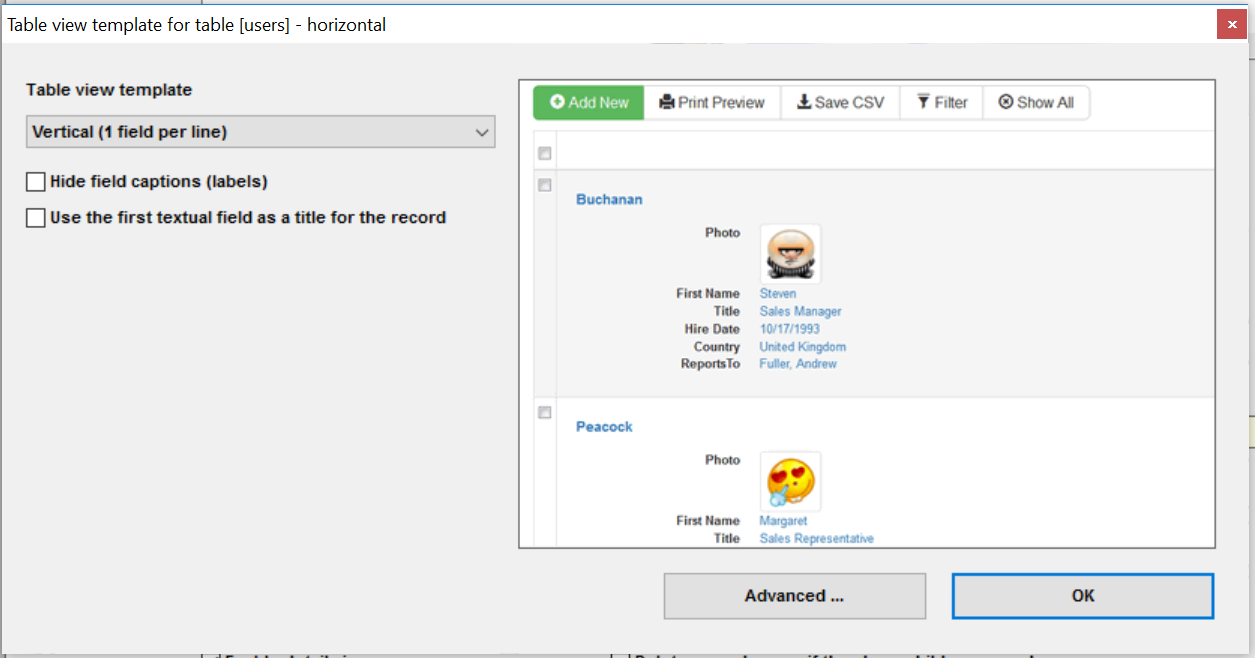Tick the checkbox beside the Buchanan record

(544, 185)
